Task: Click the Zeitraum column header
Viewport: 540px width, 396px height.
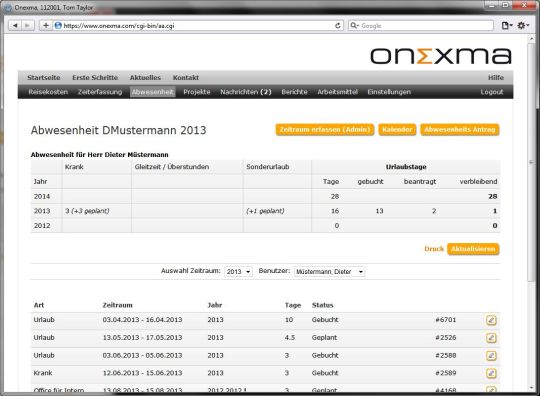Action: pos(117,305)
